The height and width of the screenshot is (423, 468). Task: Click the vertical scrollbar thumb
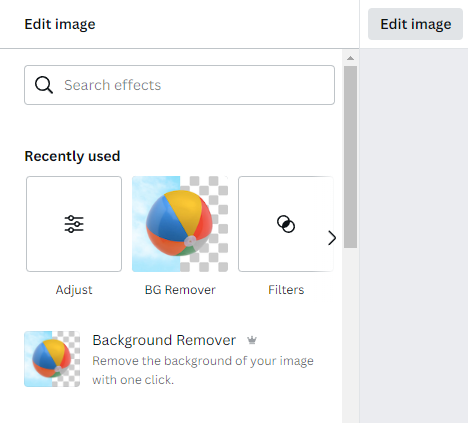click(350, 157)
